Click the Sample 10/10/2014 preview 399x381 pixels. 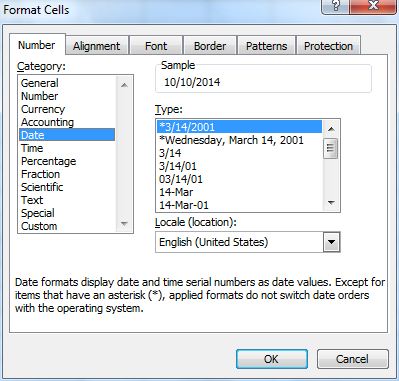click(192, 82)
